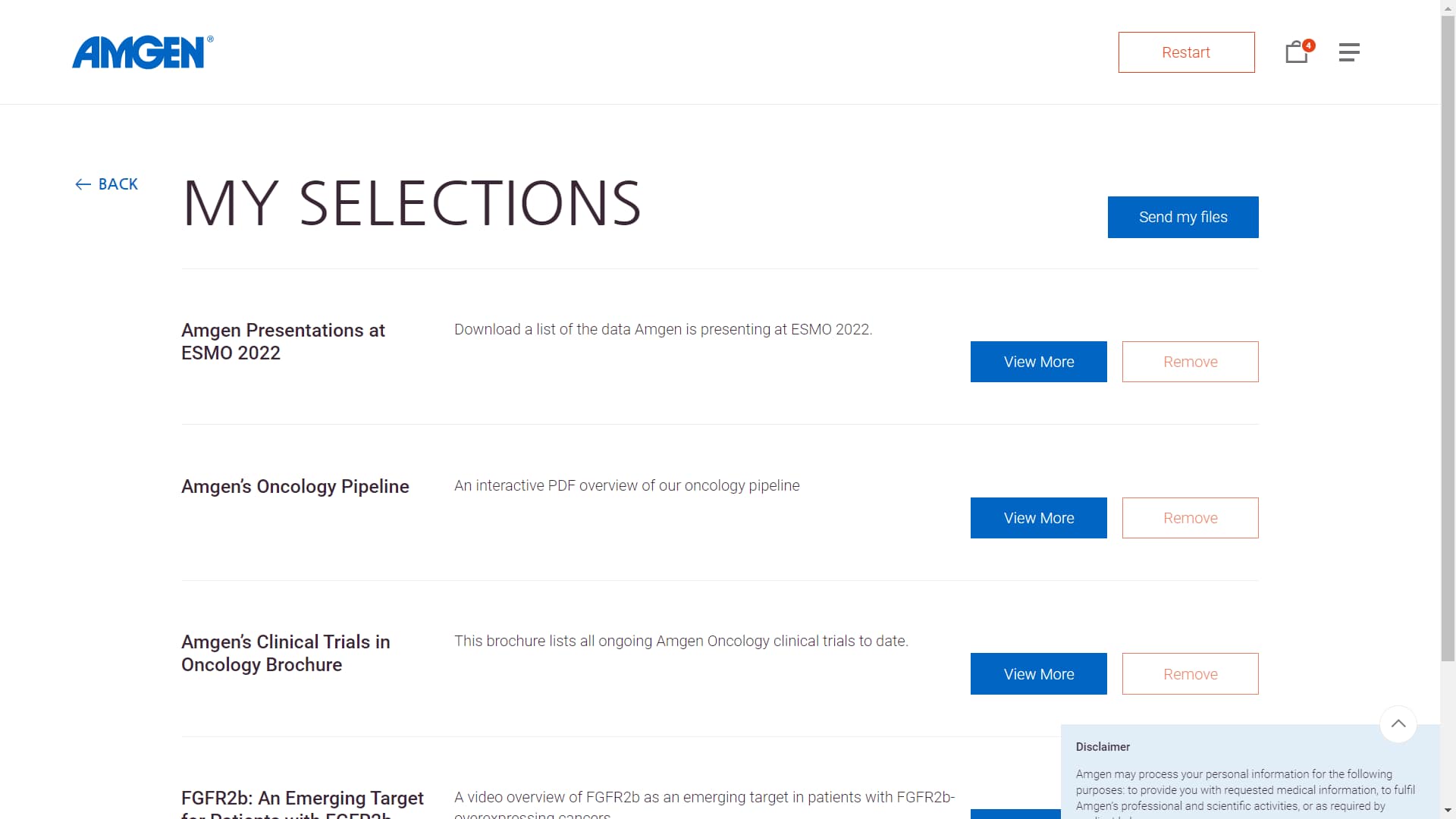Open the hamburger menu
Screen dimensions: 1456x819
[x=1349, y=52]
